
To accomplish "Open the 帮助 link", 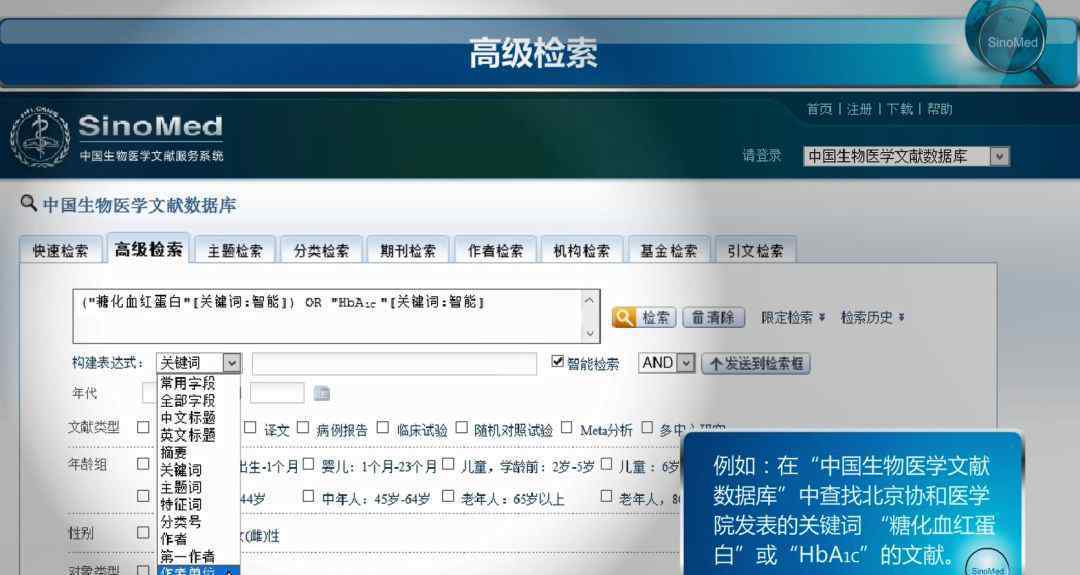I will coord(939,109).
